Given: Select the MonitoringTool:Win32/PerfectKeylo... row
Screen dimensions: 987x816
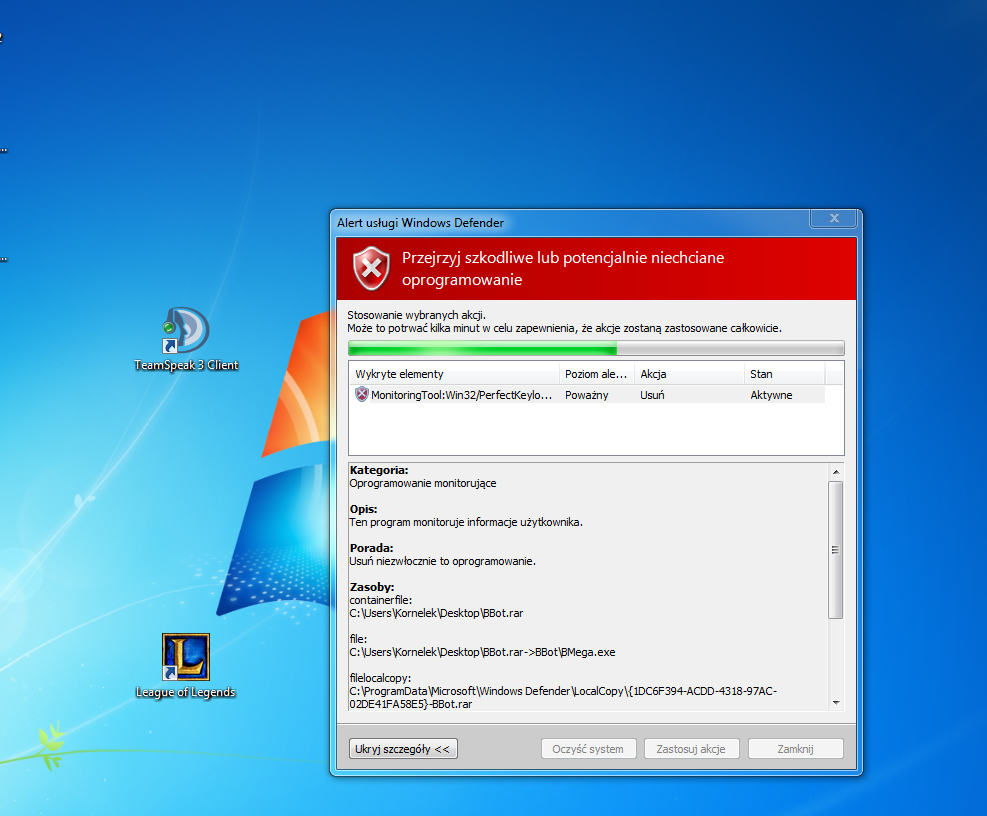Looking at the screenshot, I should pyautogui.click(x=587, y=395).
